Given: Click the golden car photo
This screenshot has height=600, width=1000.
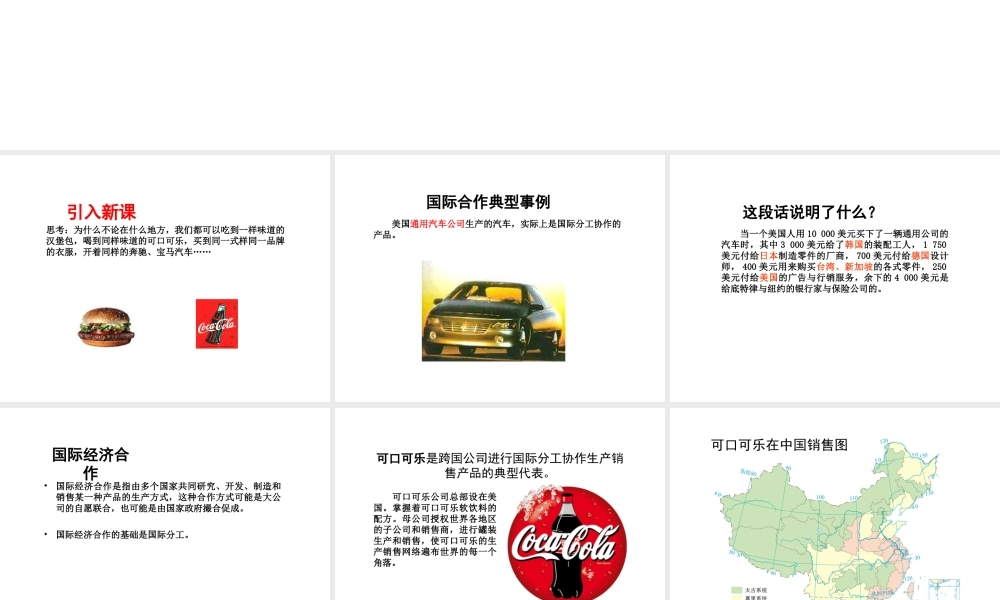Looking at the screenshot, I should click(493, 311).
